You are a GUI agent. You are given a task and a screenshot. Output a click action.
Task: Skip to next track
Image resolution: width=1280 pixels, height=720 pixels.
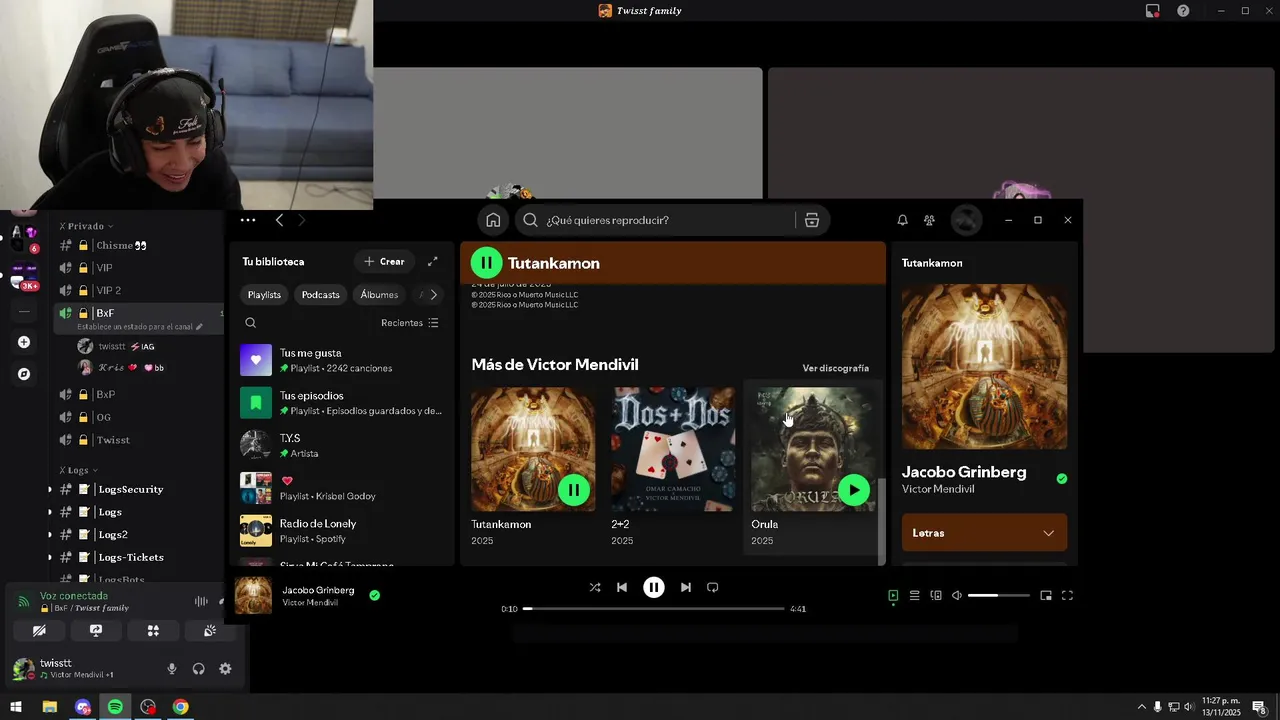[x=685, y=588]
